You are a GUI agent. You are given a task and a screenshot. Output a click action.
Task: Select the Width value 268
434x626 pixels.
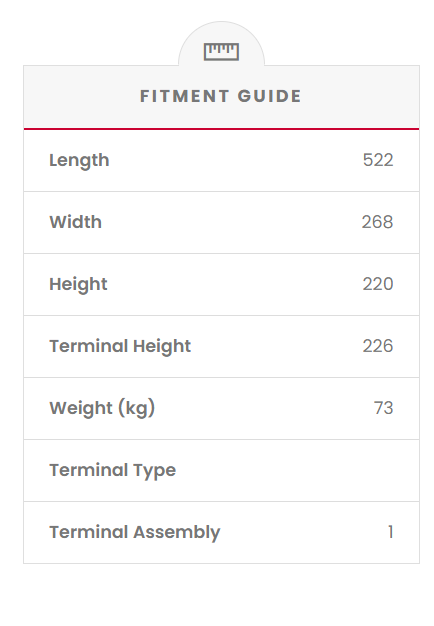click(x=377, y=222)
